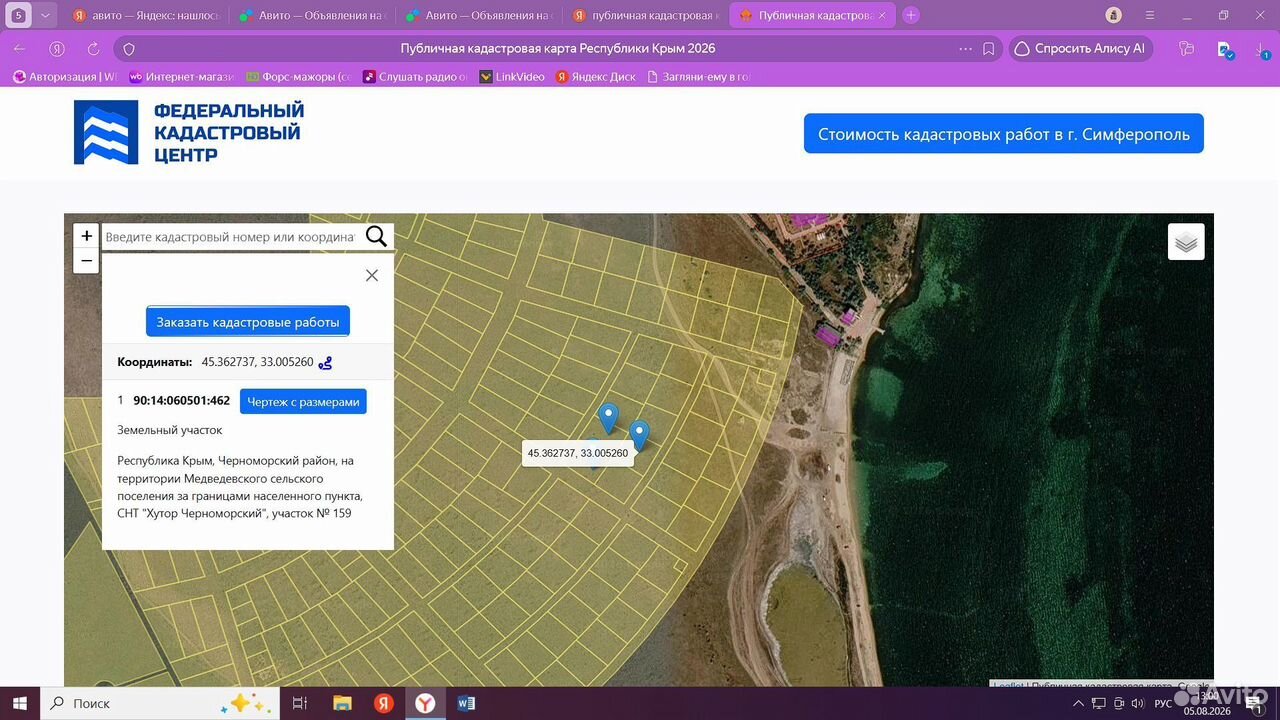
Task: Open 'Чертеж с размерами' drawing
Action: 303,401
